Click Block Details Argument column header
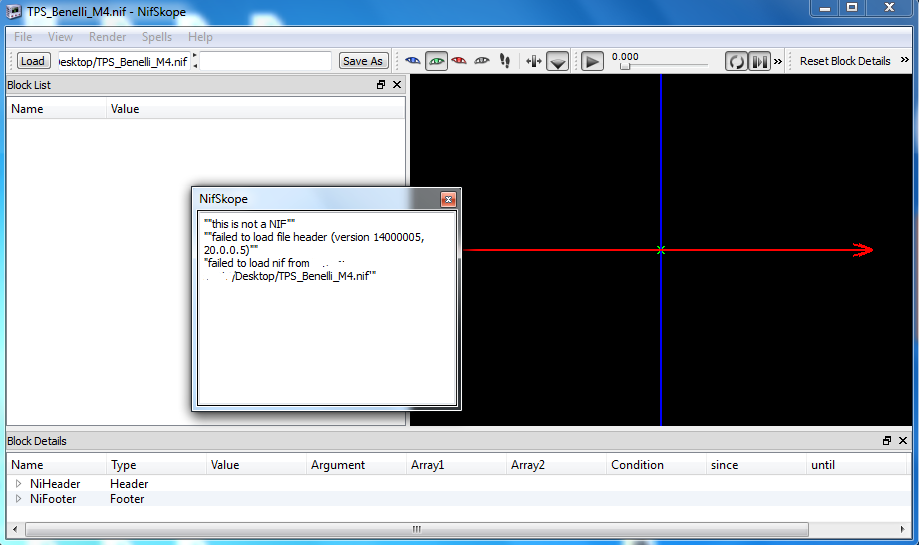919x545 pixels. tap(356, 465)
